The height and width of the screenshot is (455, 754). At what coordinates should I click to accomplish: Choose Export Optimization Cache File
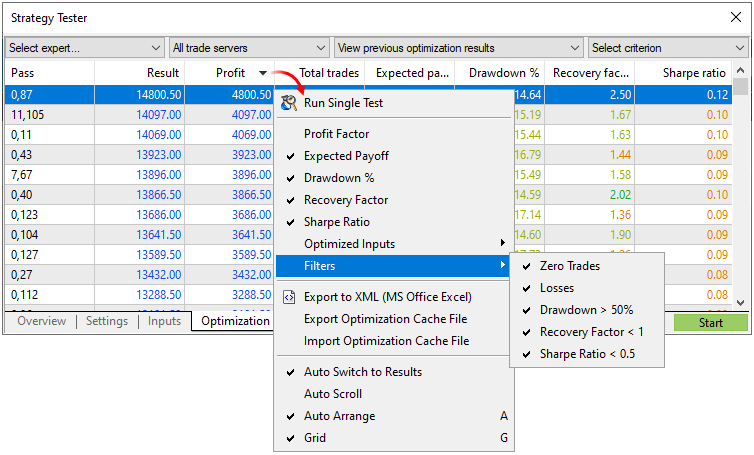click(393, 319)
